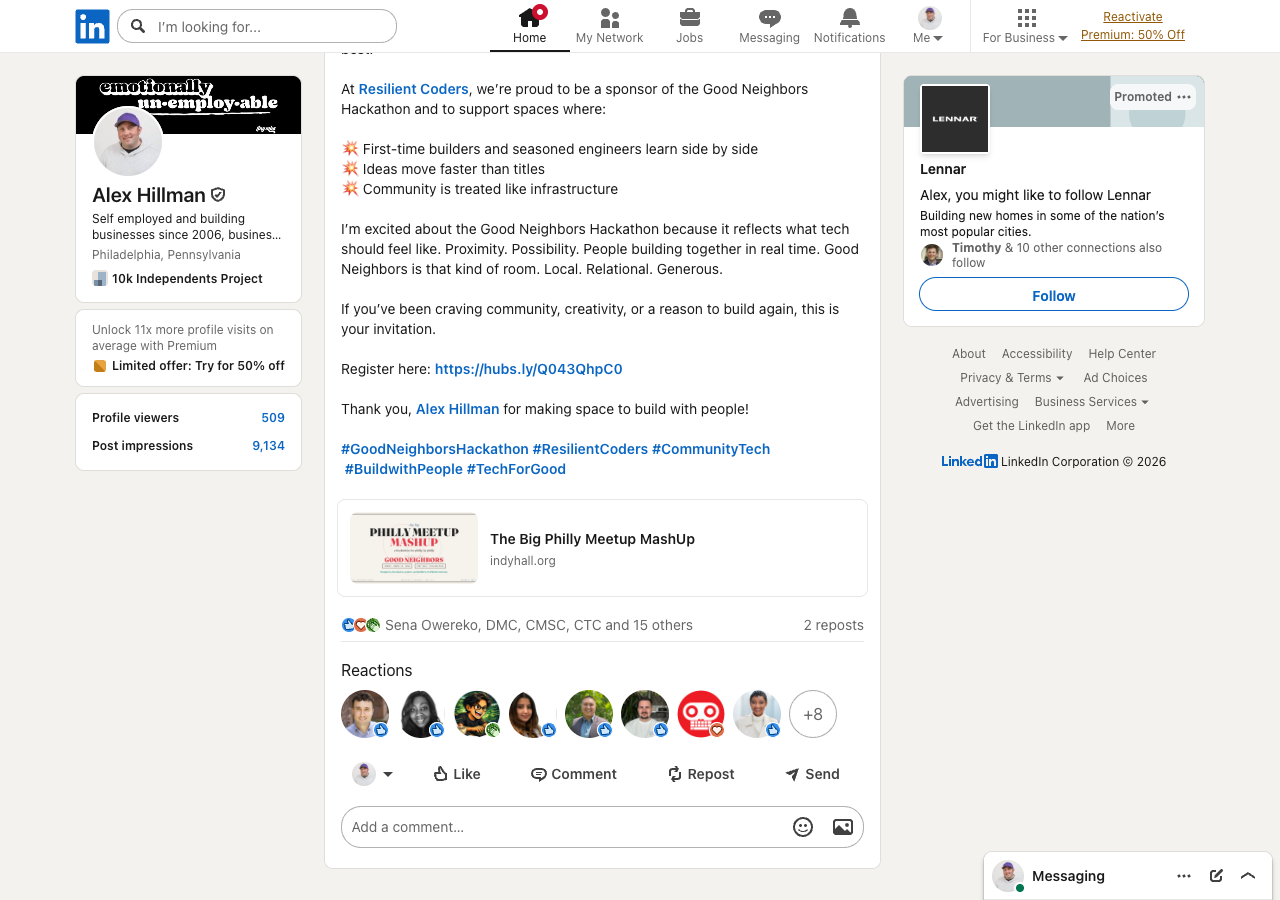Open the Help Center footer link
Viewport: 1280px width, 900px height.
[x=1122, y=354]
